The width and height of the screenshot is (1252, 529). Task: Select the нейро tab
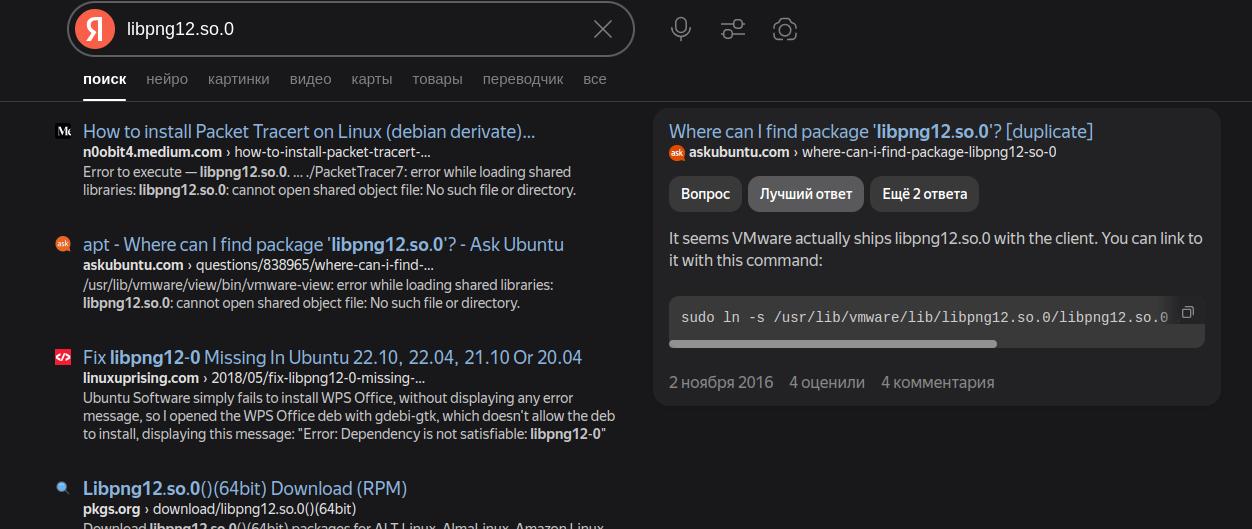pos(167,79)
